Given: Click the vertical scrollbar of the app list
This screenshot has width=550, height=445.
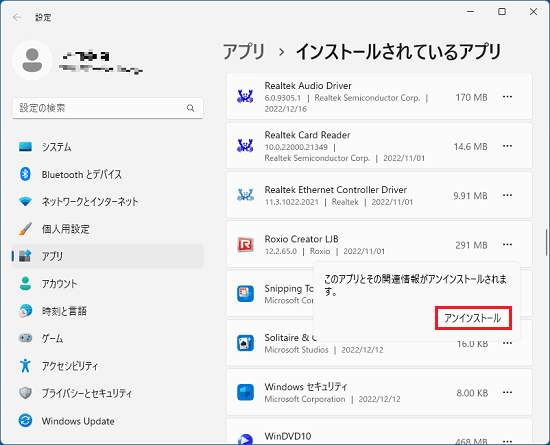Looking at the screenshot, I should point(546,242).
